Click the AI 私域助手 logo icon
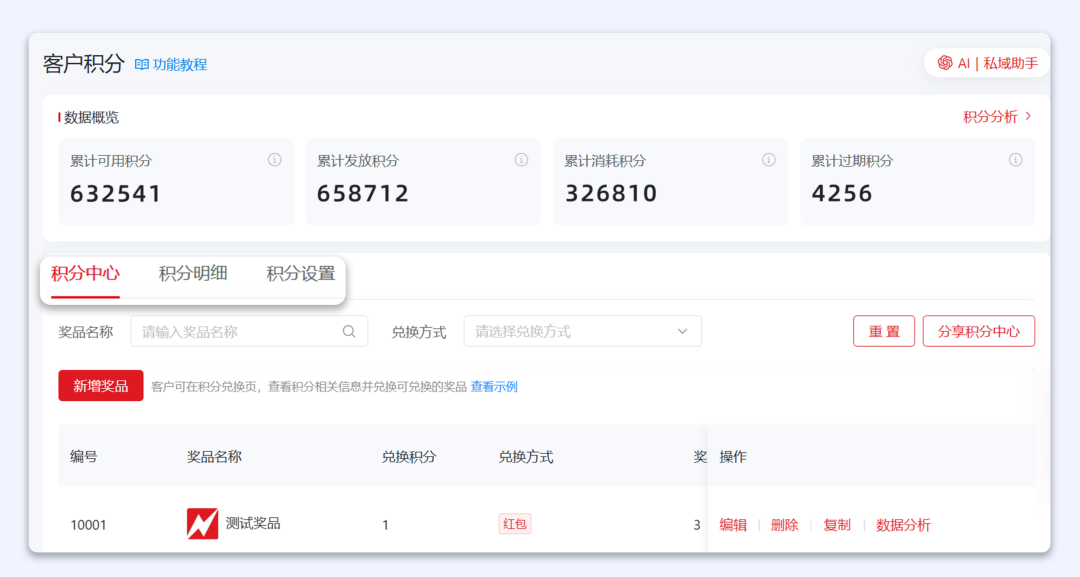 (944, 63)
